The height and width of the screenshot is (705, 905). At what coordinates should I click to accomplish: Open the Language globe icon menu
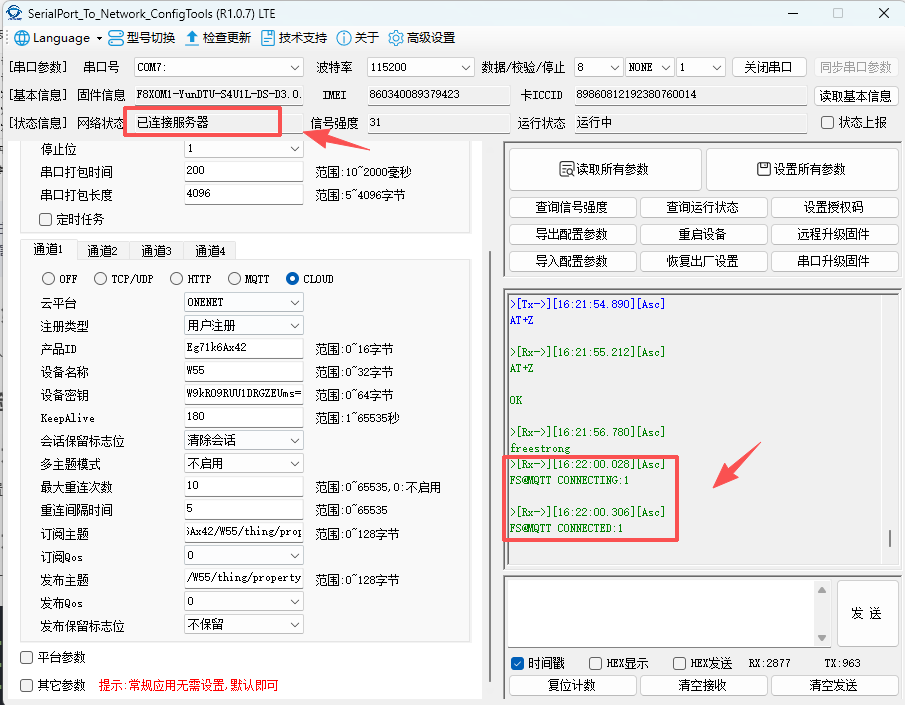[x=21, y=38]
